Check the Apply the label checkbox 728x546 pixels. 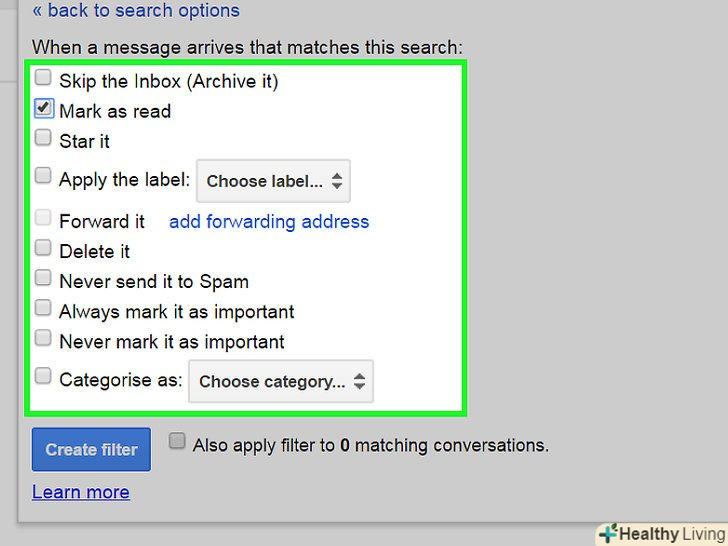(43, 176)
